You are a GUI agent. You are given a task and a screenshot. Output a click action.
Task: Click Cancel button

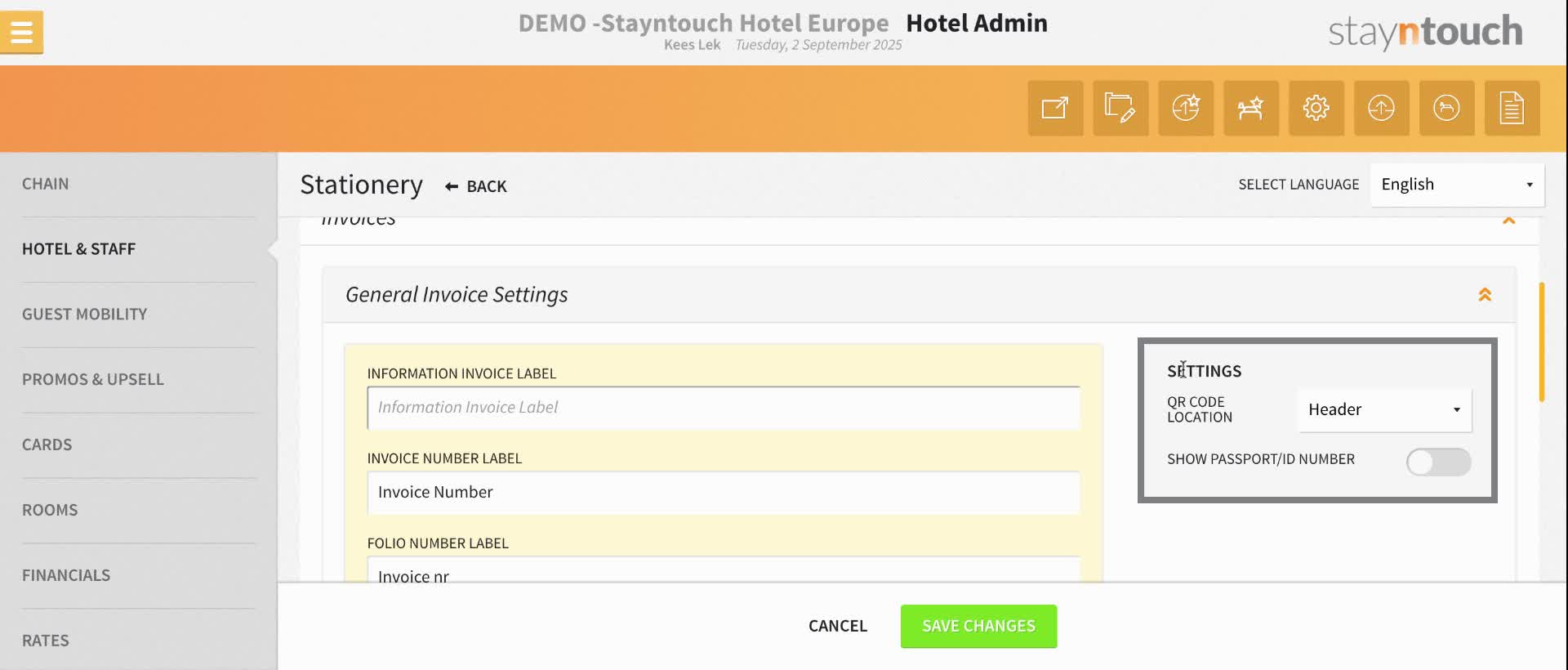838,626
